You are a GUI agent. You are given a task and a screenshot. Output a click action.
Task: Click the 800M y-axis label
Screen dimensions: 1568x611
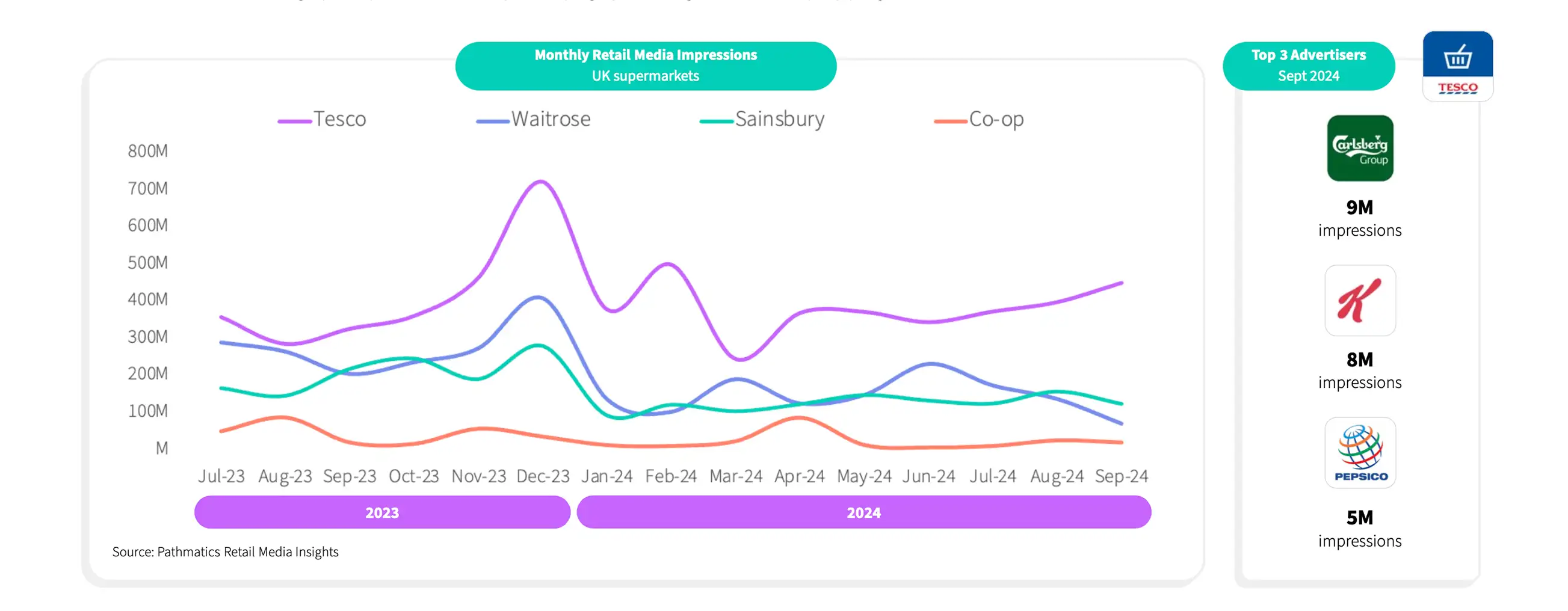[x=147, y=151]
